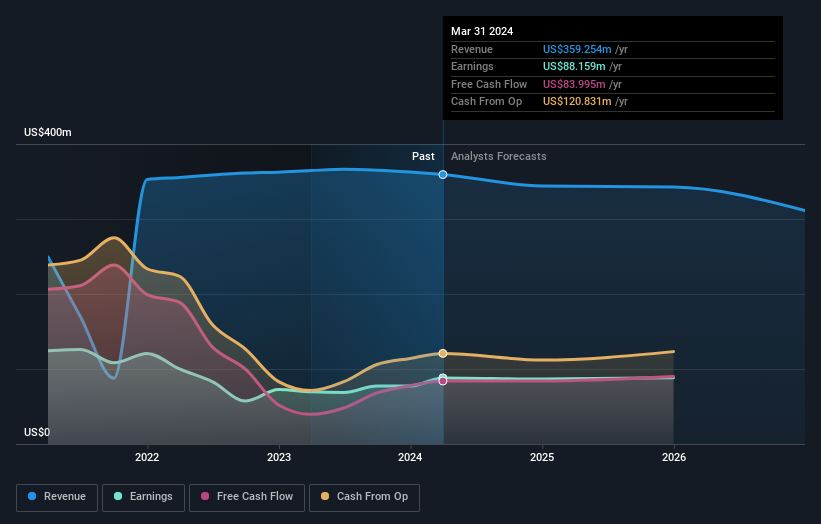Viewport: 821px width, 524px height.
Task: Click the US$400m y-axis label
Action: click(x=48, y=132)
